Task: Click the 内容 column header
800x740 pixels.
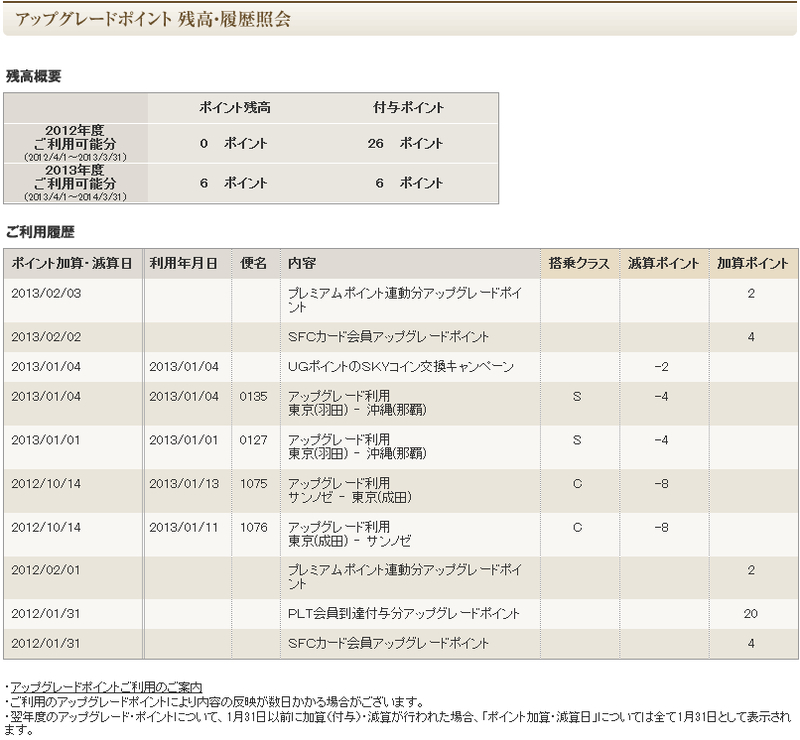Action: [x=302, y=263]
